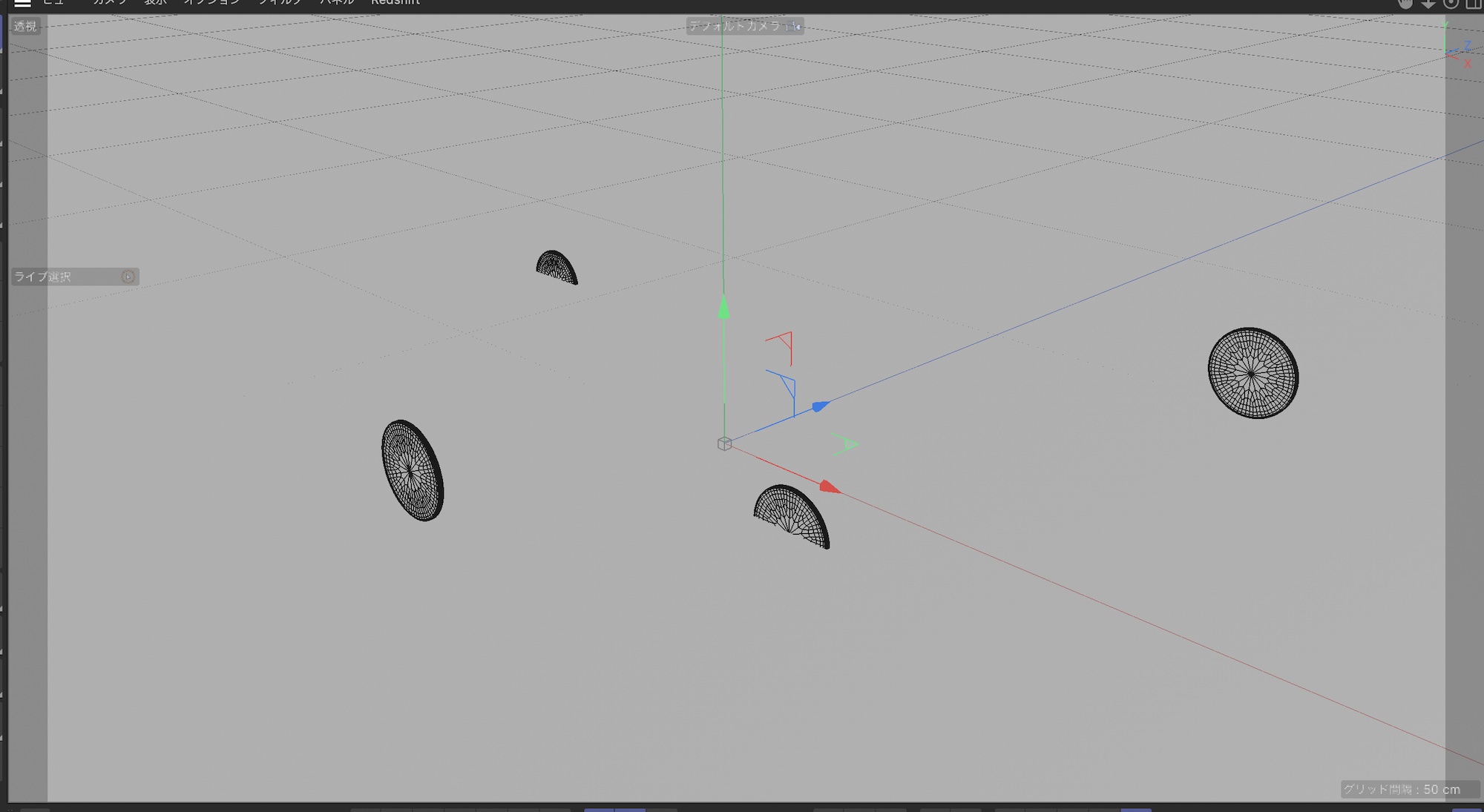Select the full disc wheel on right

point(1252,373)
